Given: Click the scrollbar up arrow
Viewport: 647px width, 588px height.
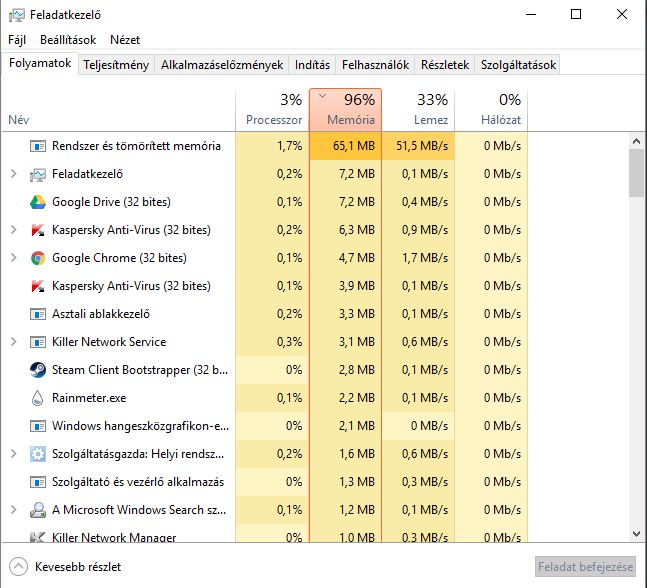Looking at the screenshot, I should [636, 141].
